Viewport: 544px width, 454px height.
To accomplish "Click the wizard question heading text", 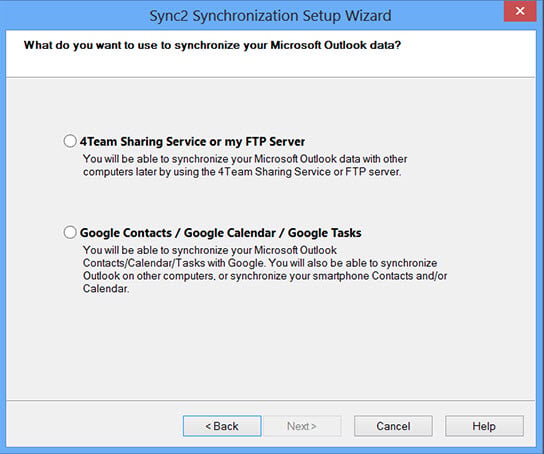I will [212, 45].
